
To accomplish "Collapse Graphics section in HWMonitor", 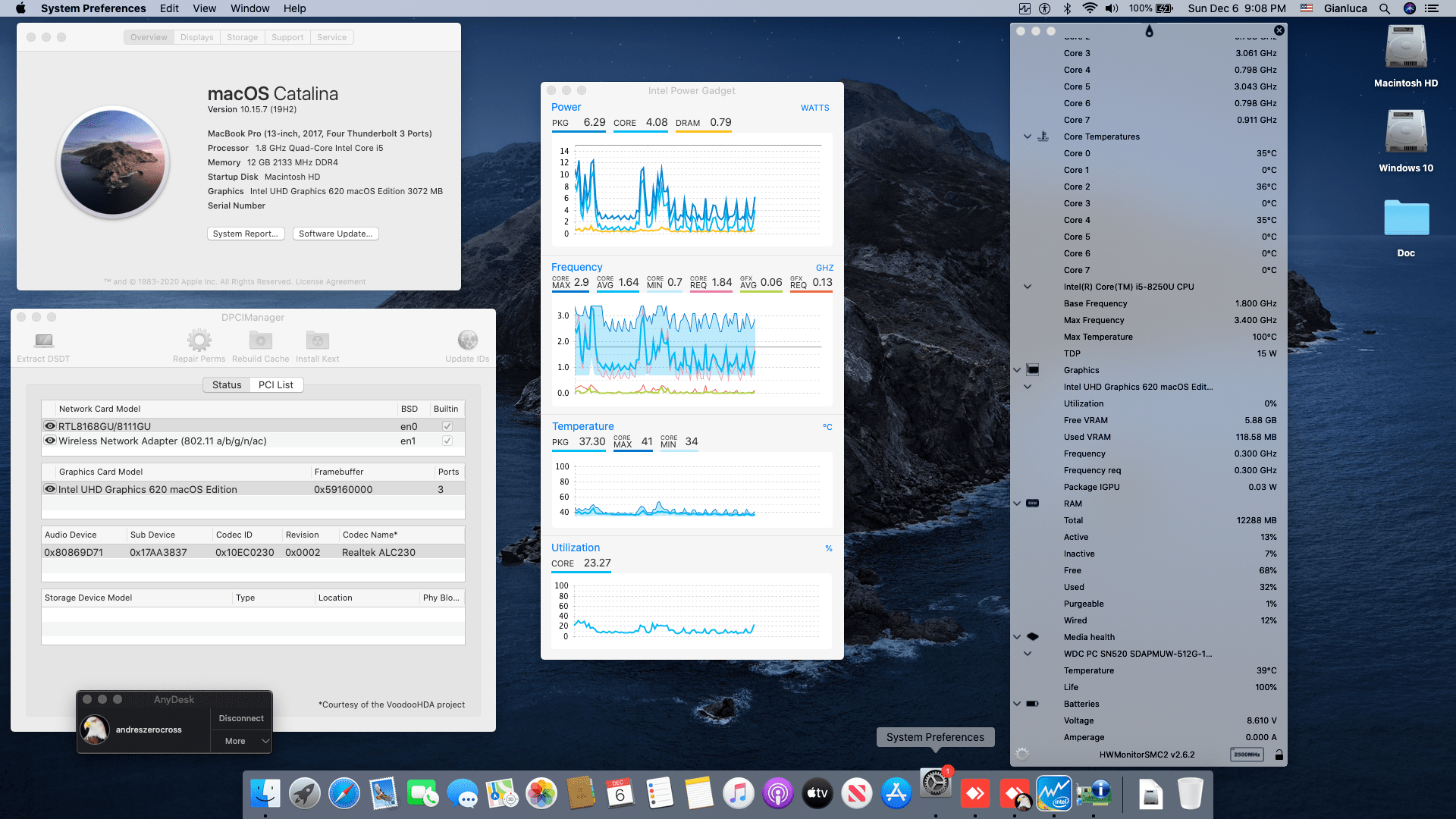I will pos(1017,370).
